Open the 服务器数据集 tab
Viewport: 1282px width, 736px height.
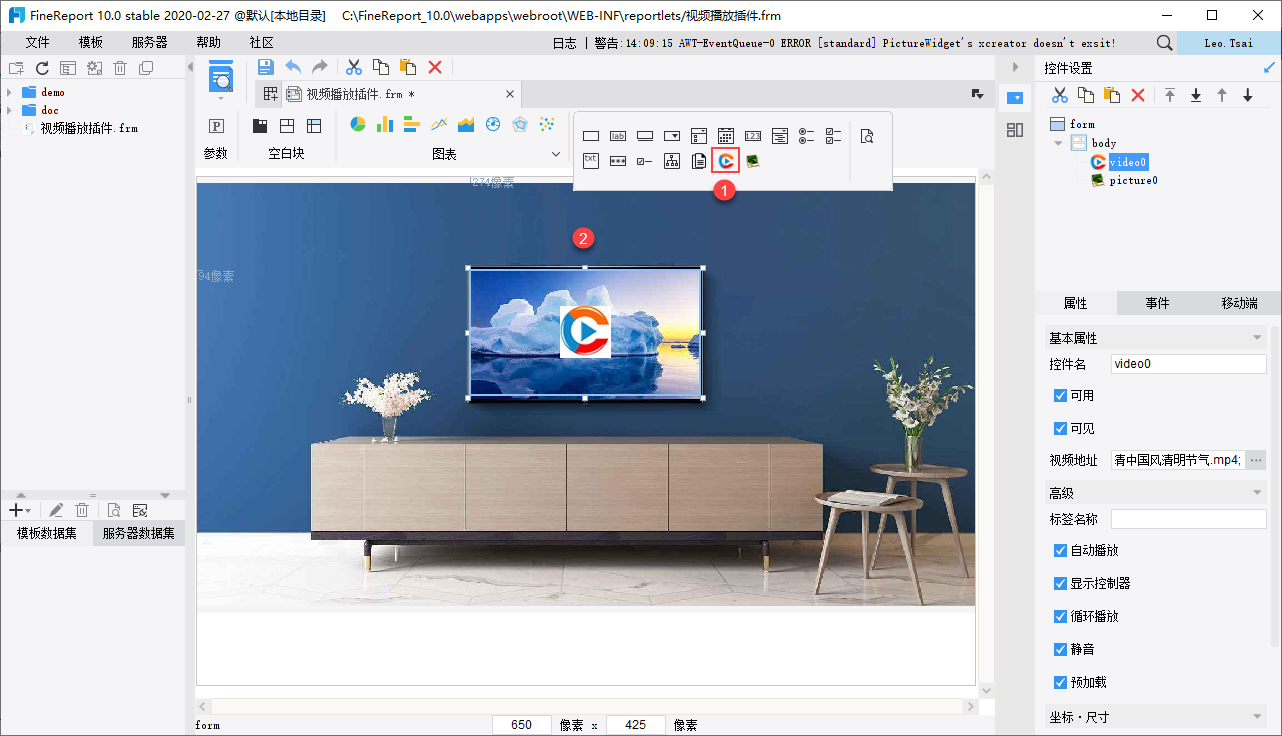[139, 534]
